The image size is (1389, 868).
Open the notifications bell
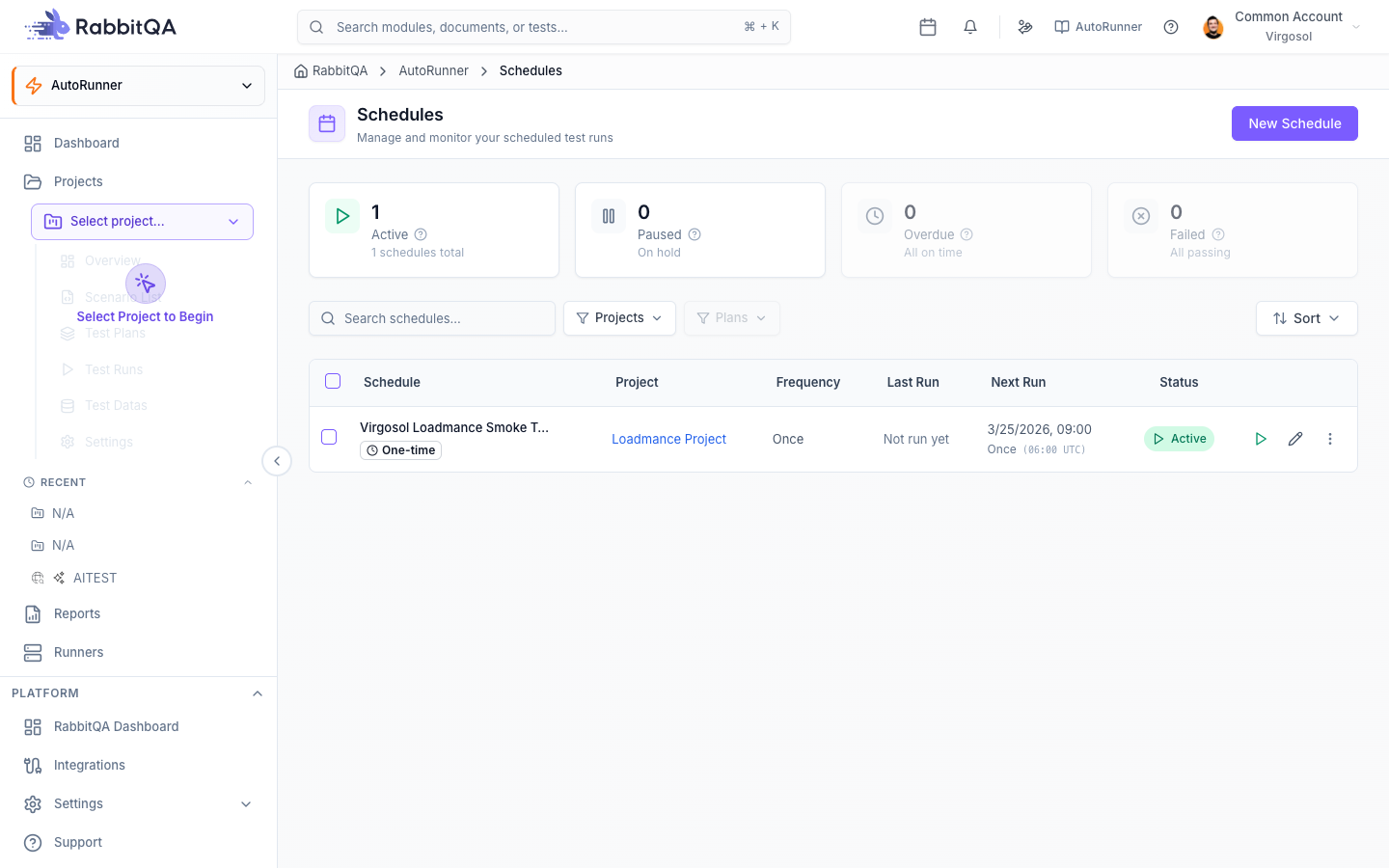(x=970, y=27)
